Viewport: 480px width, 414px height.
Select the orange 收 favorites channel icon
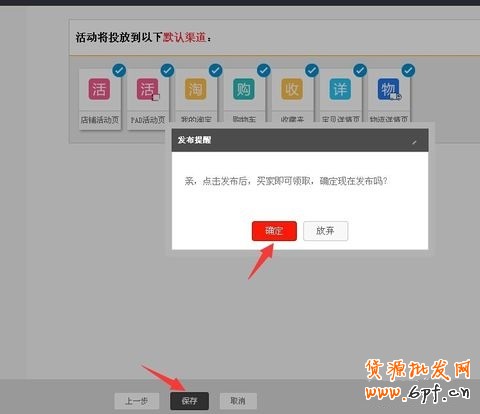[292, 89]
